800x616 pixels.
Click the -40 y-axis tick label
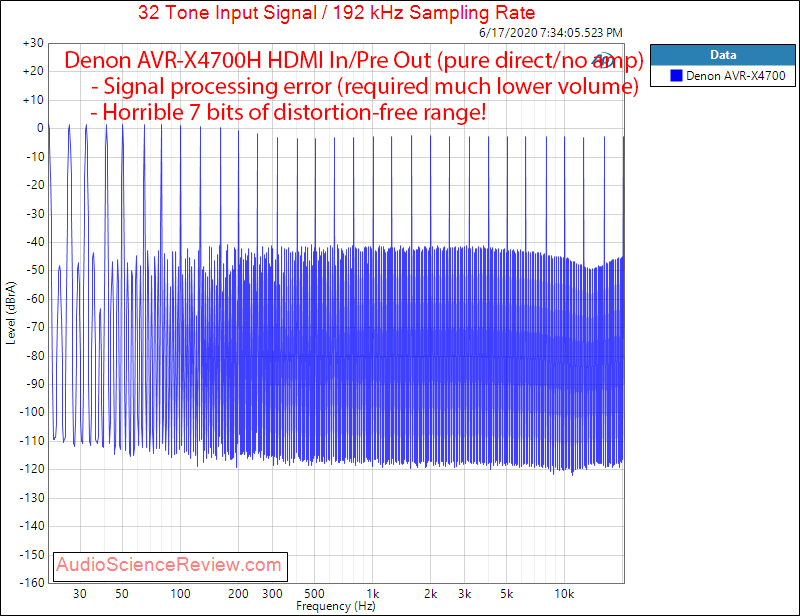point(35,242)
